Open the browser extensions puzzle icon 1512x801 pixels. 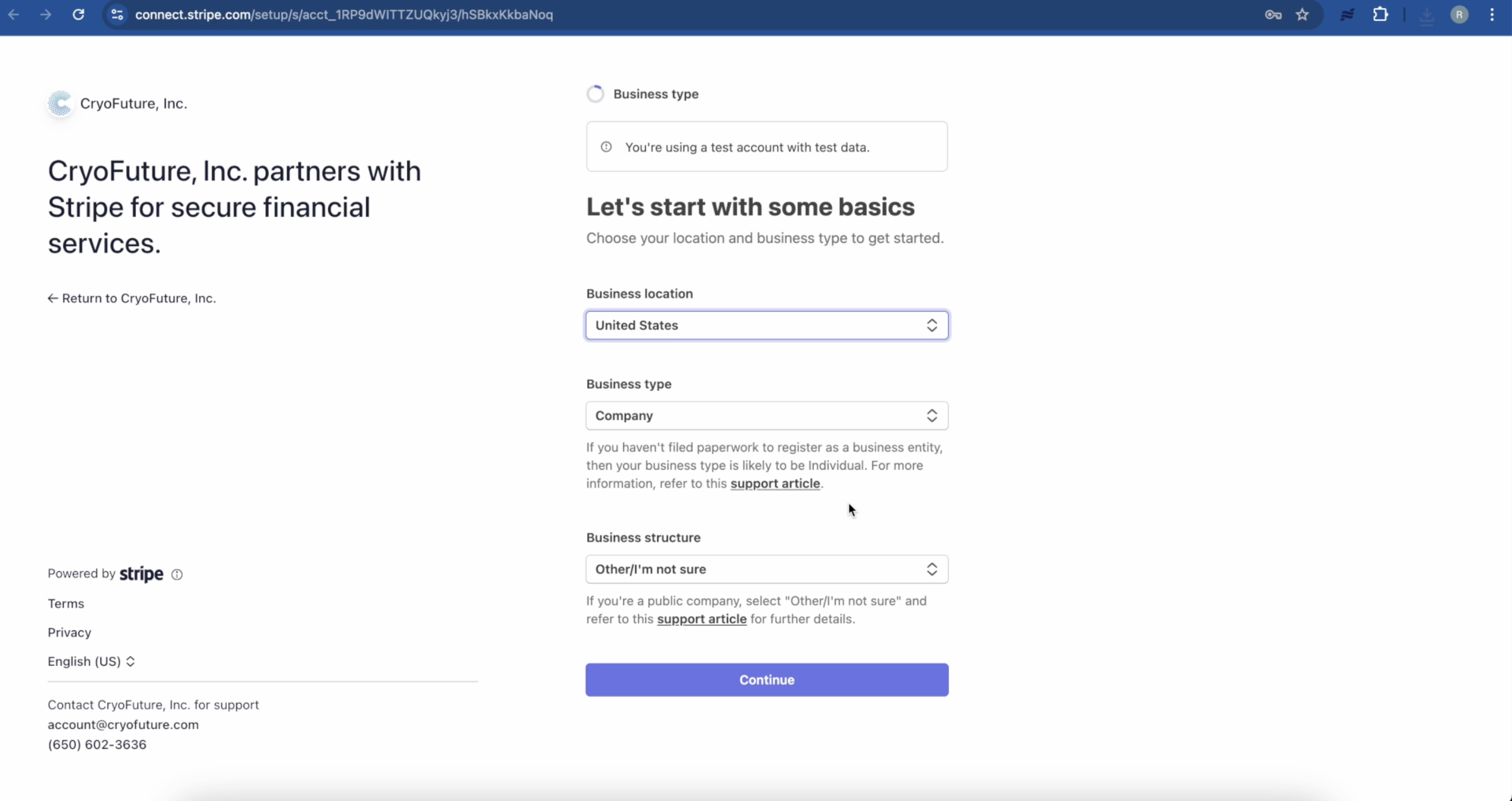(1380, 15)
